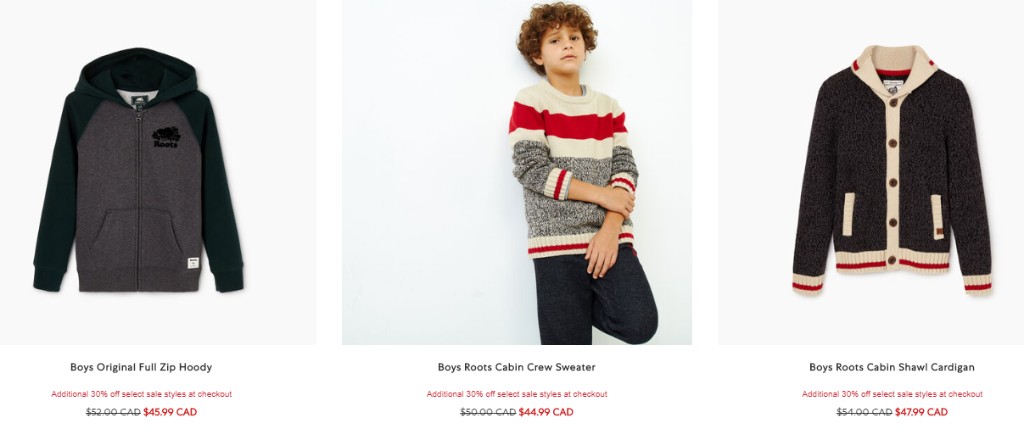Select the $47.99 CAD sale price
Screen dimensions: 1024x429
point(921,412)
